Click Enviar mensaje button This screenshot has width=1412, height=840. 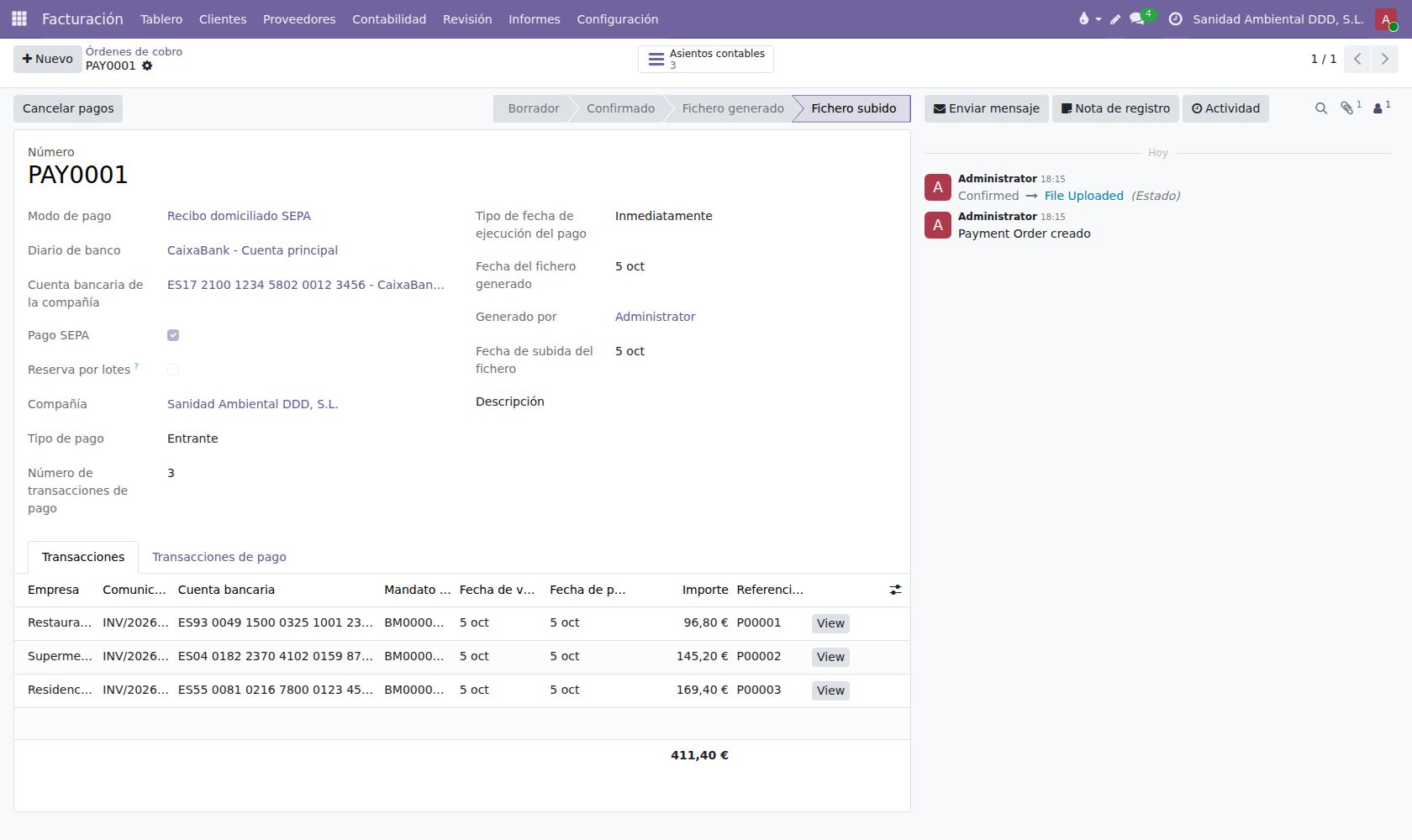click(987, 108)
